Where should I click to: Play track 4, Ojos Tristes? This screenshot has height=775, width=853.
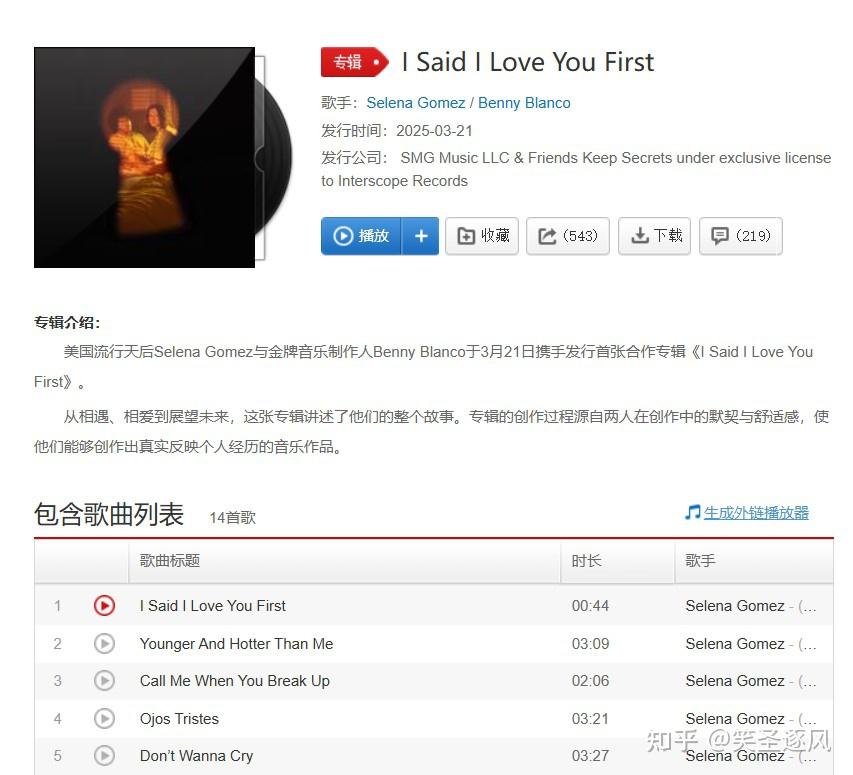pos(104,718)
